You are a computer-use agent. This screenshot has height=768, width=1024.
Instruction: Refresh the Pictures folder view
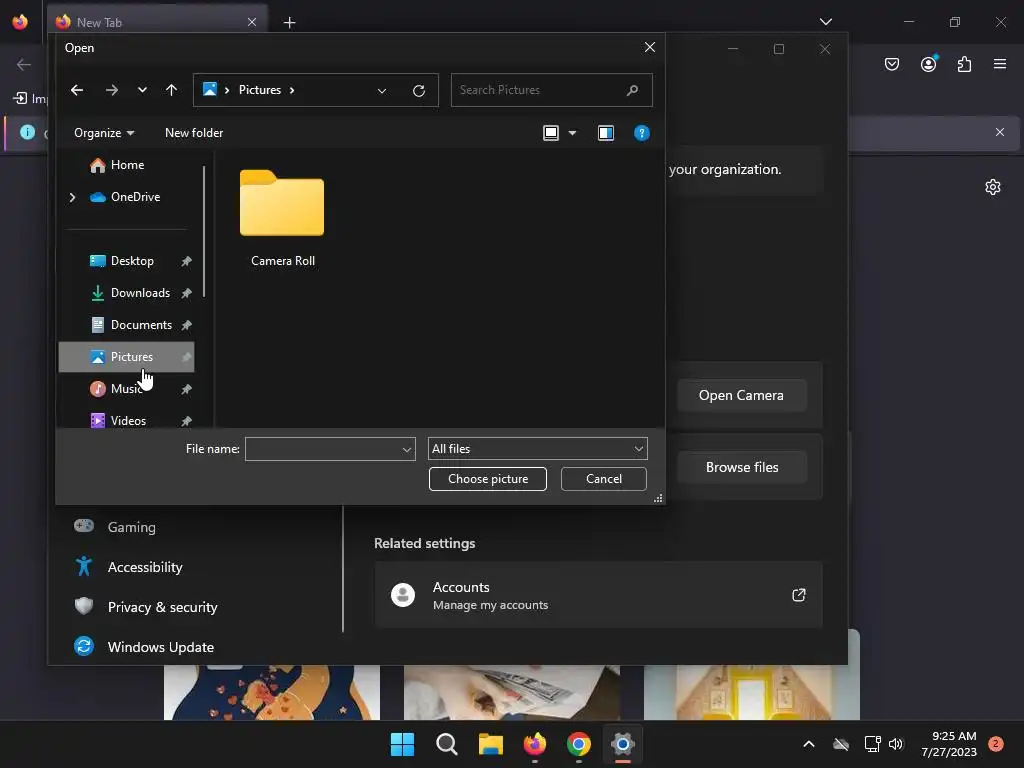click(419, 91)
